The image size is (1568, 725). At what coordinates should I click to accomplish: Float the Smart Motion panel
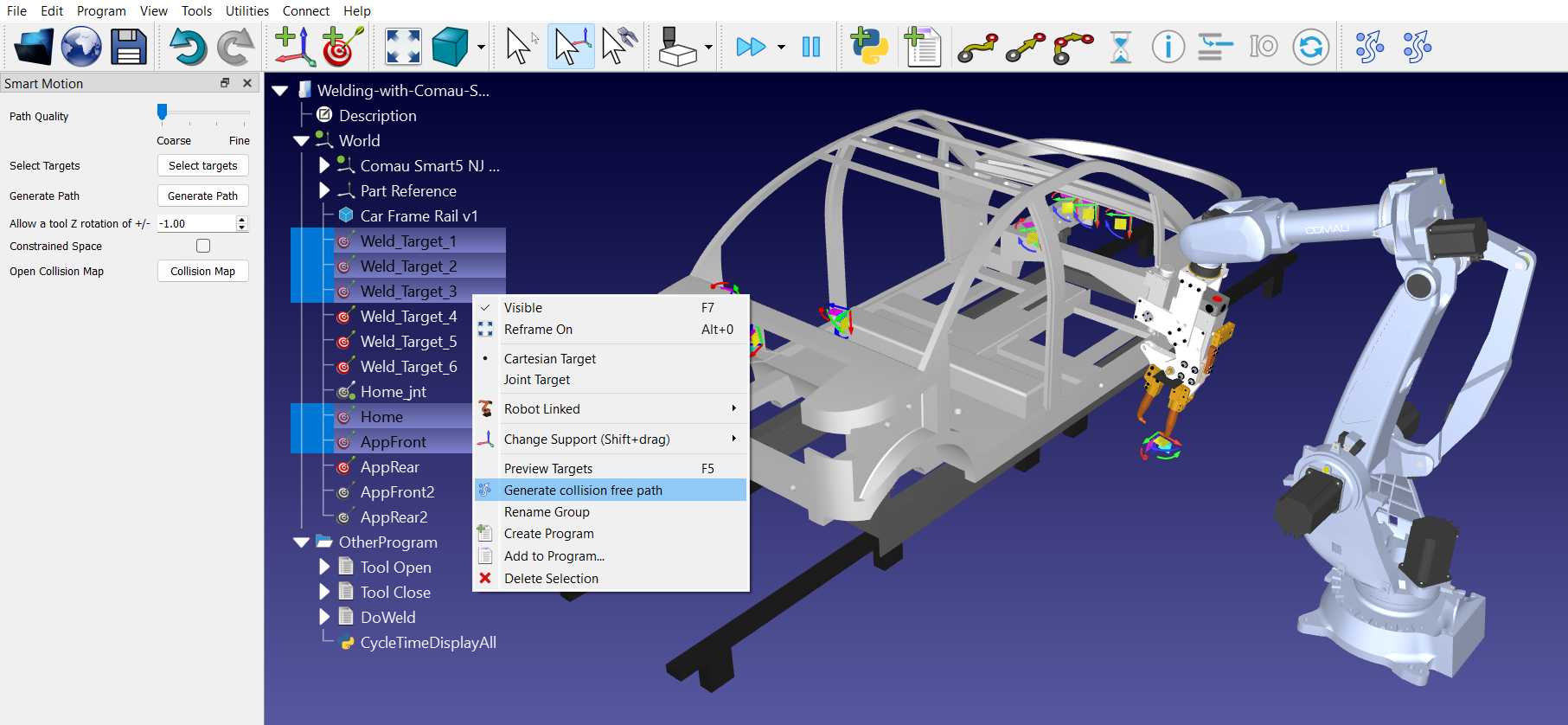(225, 83)
